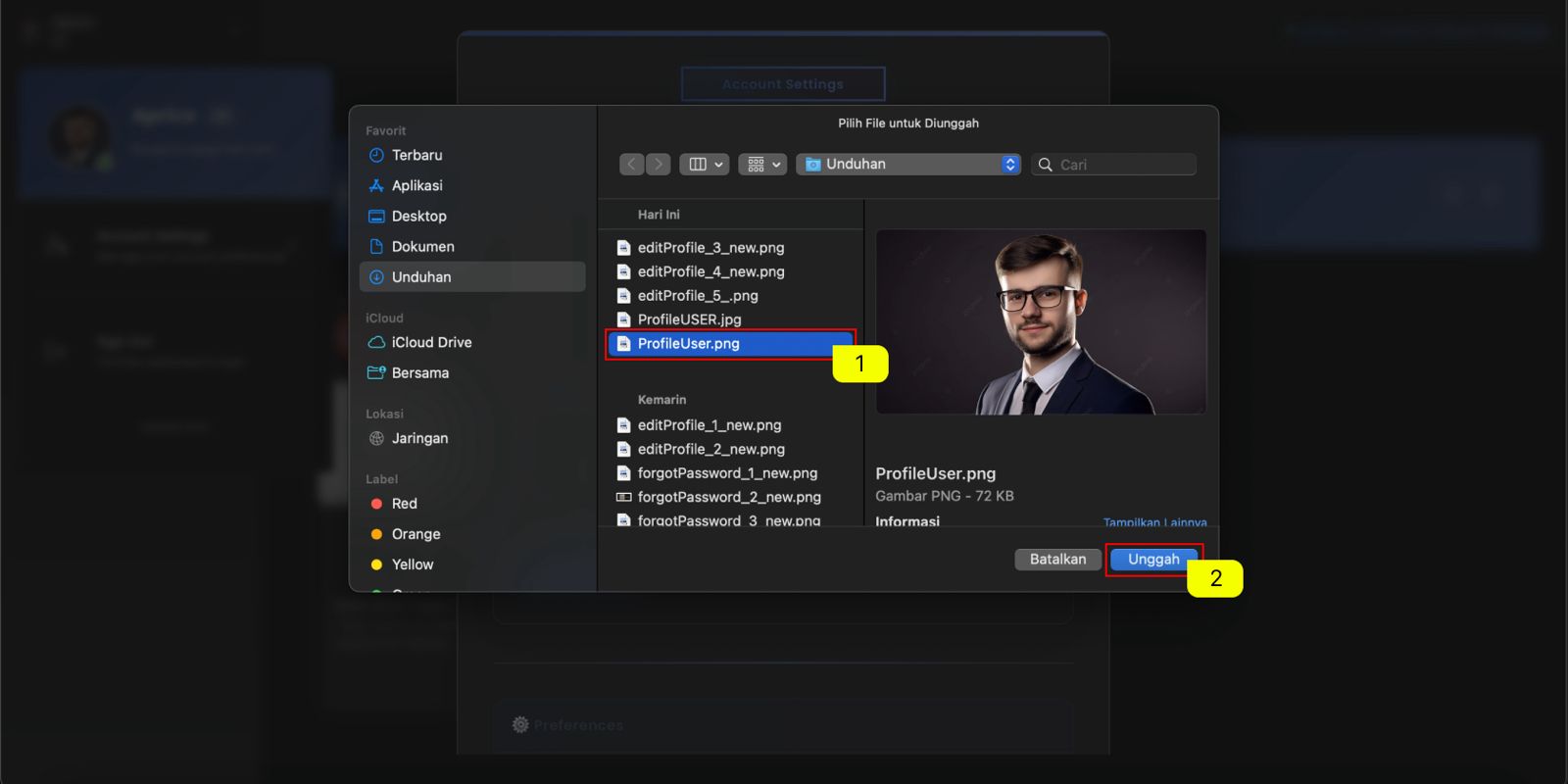Screen dimensions: 1568x784
Task: Select the Red label tag
Action: [x=404, y=504]
